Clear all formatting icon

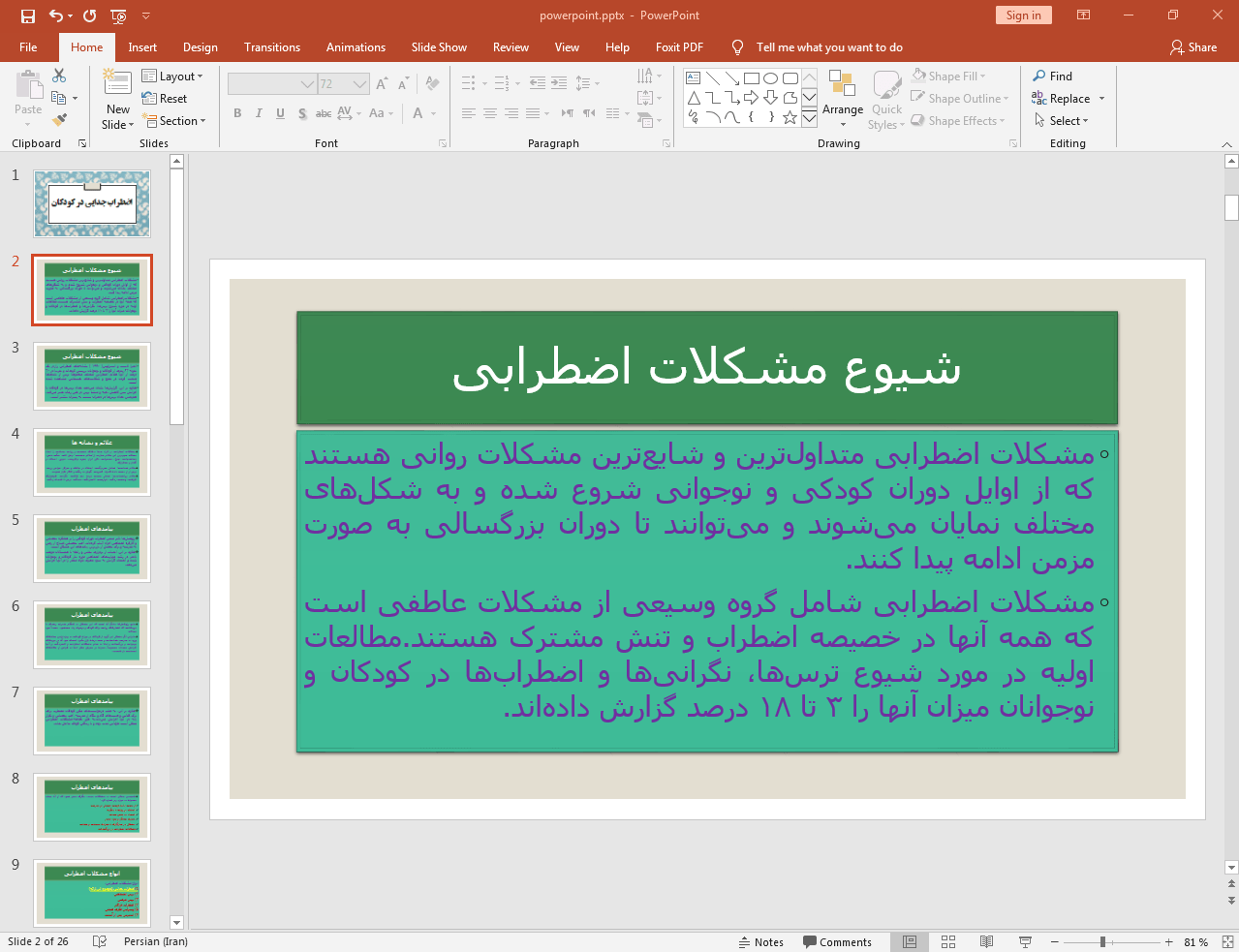[432, 84]
